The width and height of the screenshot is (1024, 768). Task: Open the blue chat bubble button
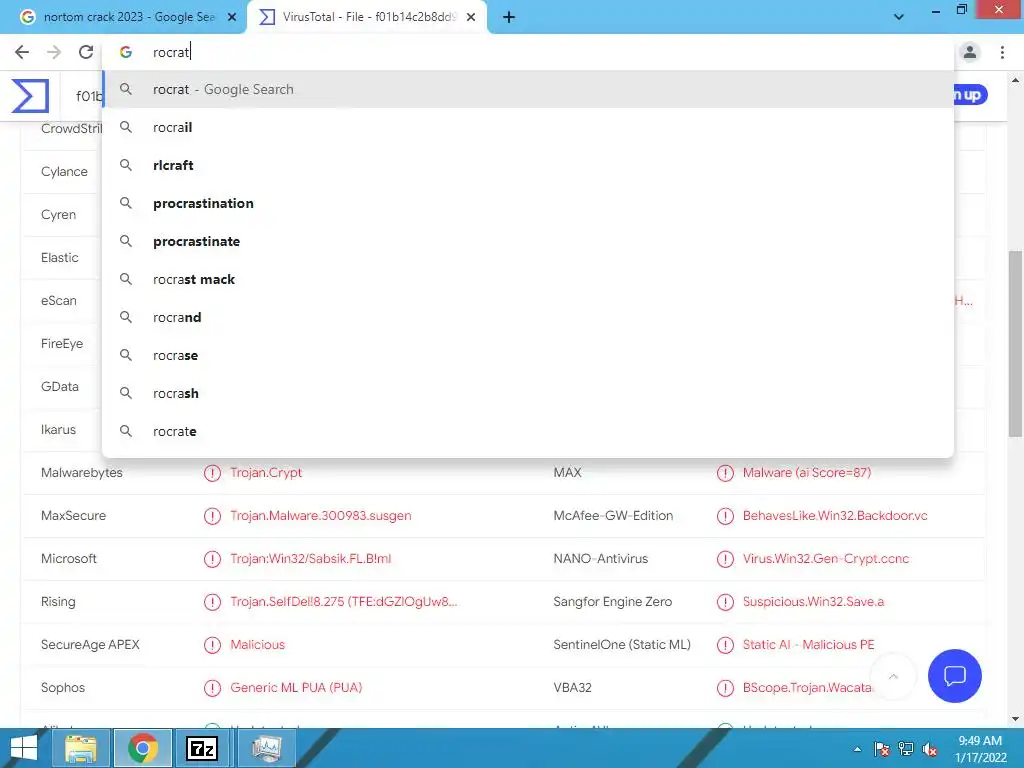point(954,675)
